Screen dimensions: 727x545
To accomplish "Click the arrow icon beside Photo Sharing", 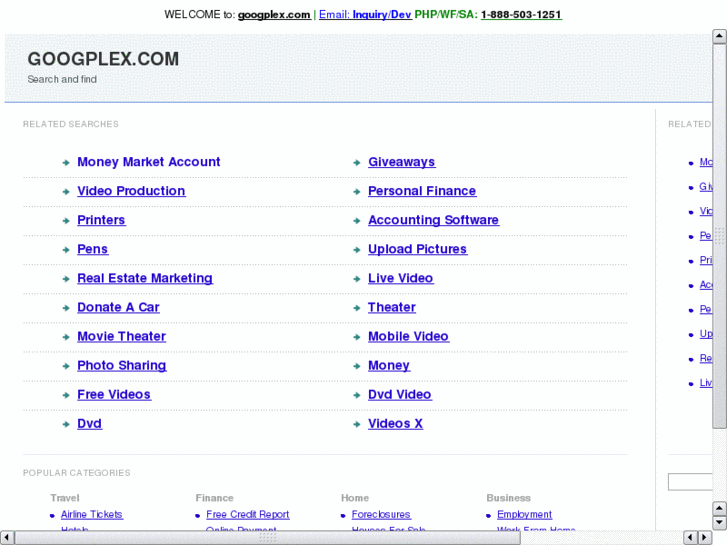I will [66, 366].
